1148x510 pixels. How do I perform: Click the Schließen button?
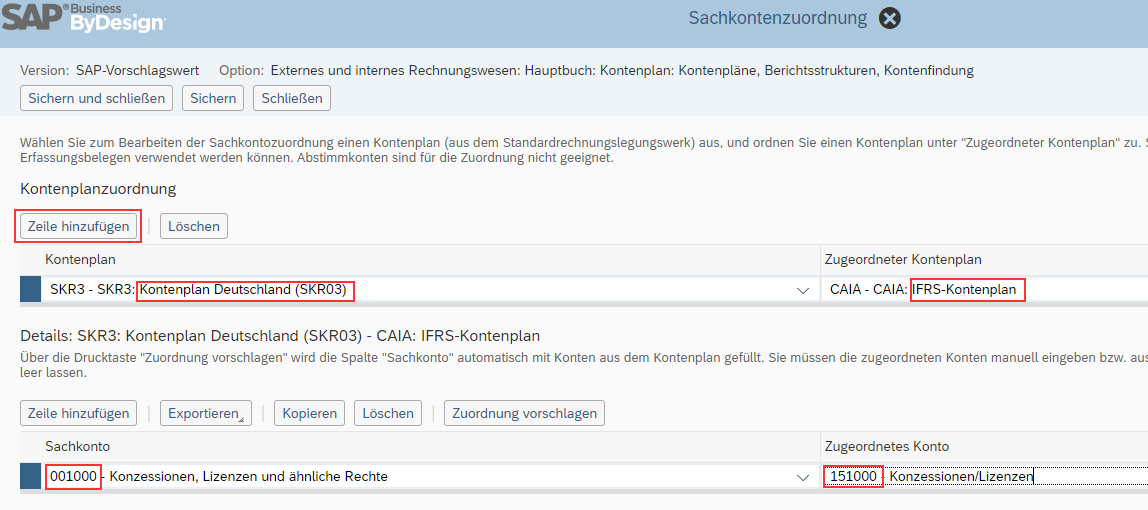[291, 98]
